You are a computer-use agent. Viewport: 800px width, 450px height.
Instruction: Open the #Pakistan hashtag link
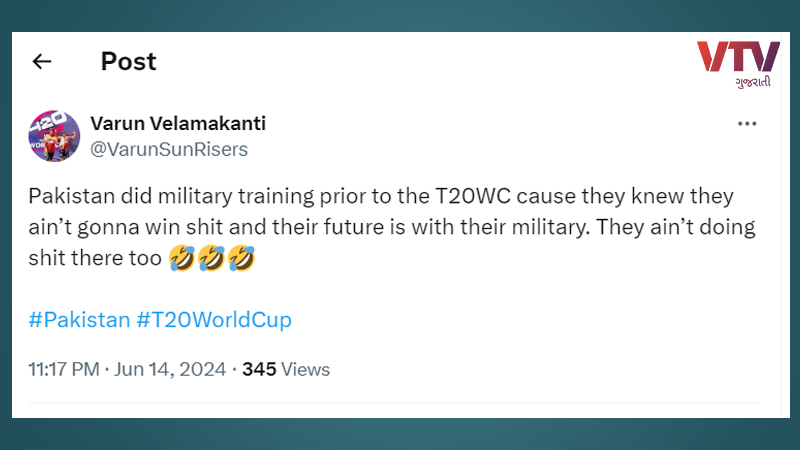79,320
